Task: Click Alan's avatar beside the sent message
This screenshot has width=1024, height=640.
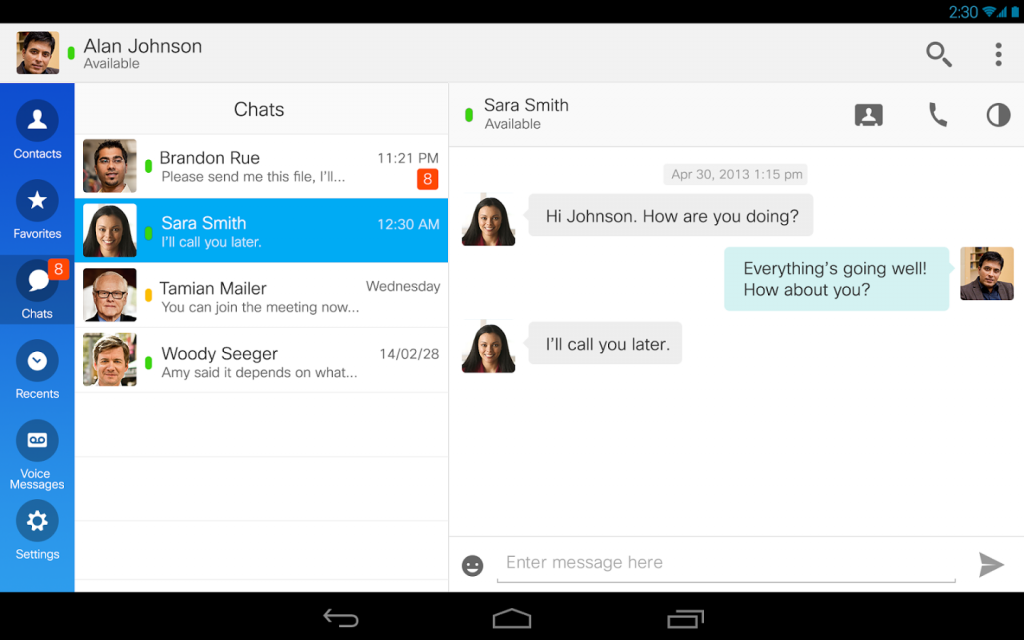Action: (987, 274)
